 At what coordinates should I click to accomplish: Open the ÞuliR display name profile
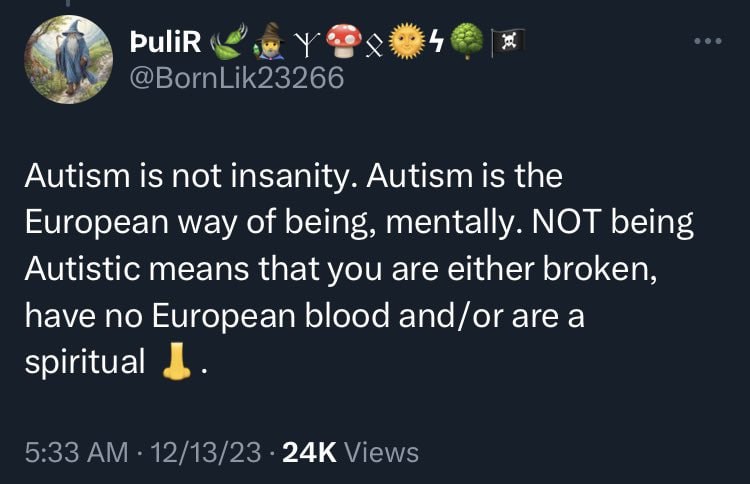point(166,41)
